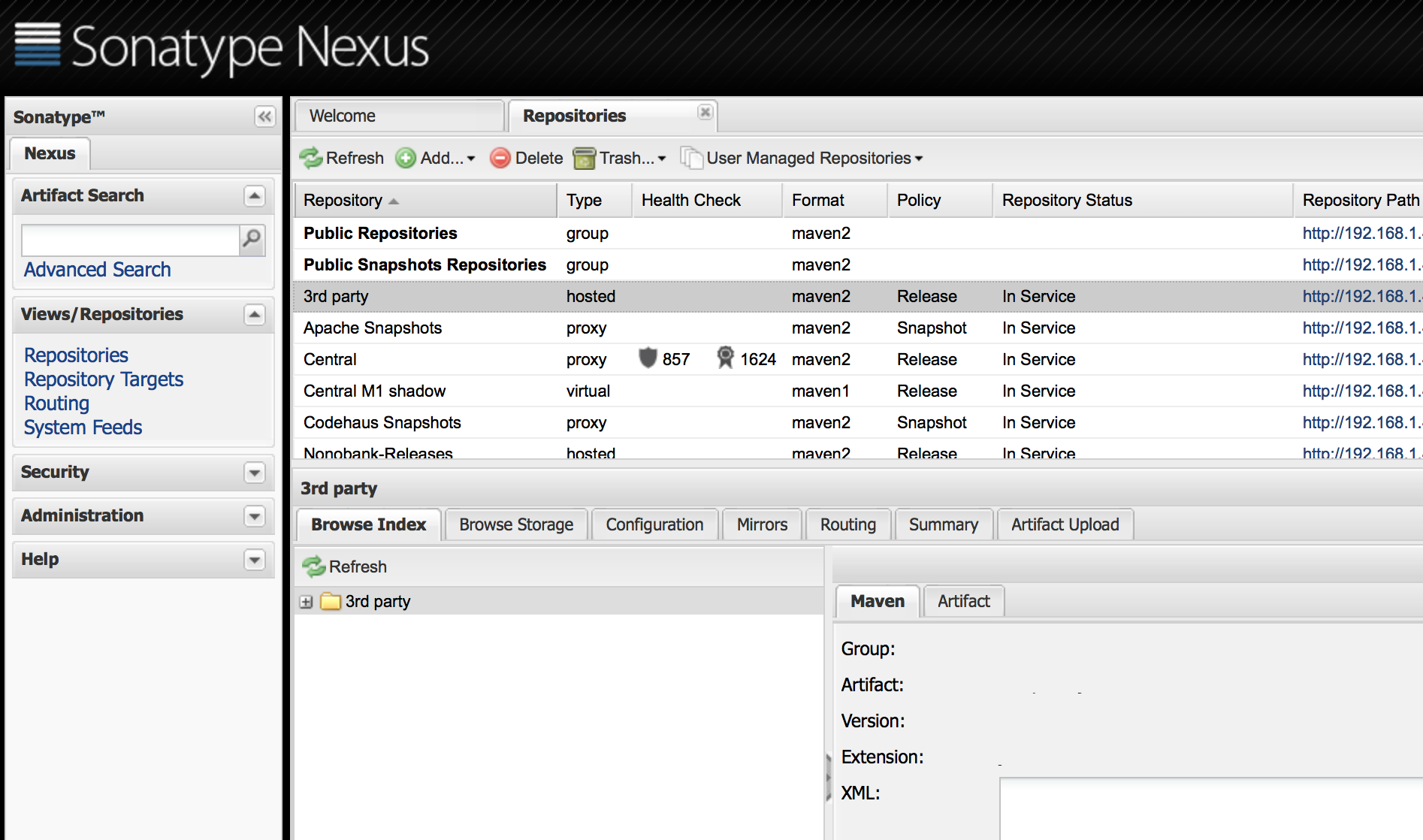Click Refresh in the repositories toolbar
This screenshot has height=840, width=1423.
coord(342,158)
